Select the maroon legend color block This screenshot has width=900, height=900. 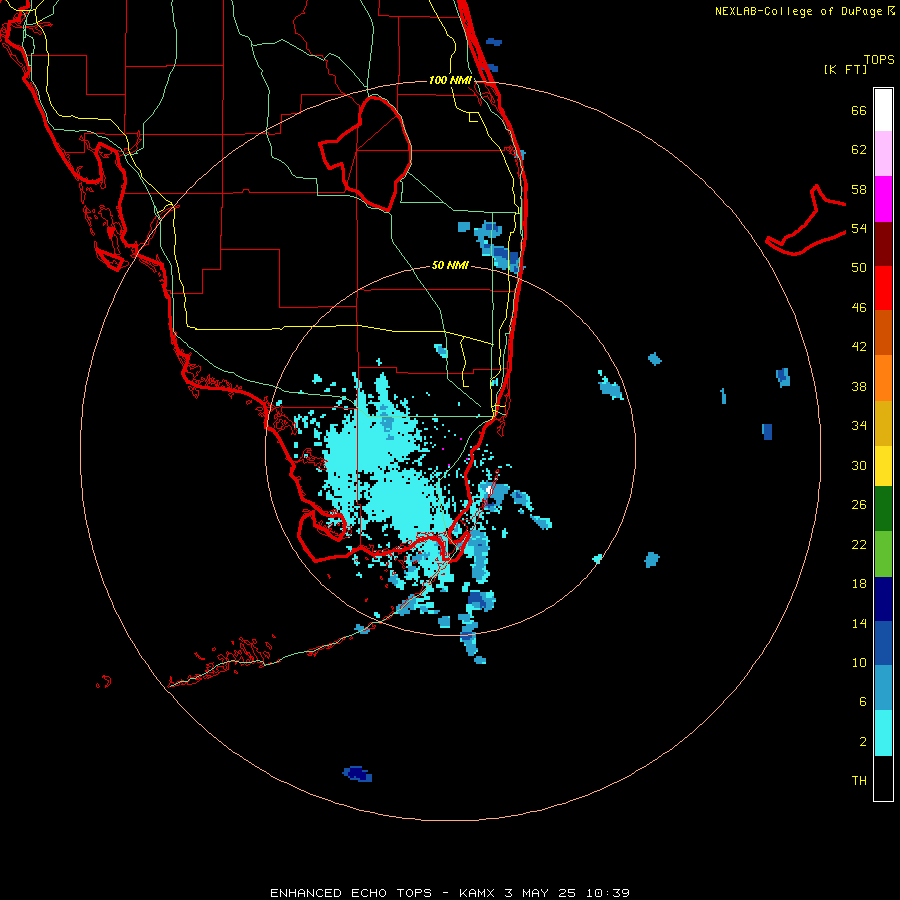(x=883, y=243)
